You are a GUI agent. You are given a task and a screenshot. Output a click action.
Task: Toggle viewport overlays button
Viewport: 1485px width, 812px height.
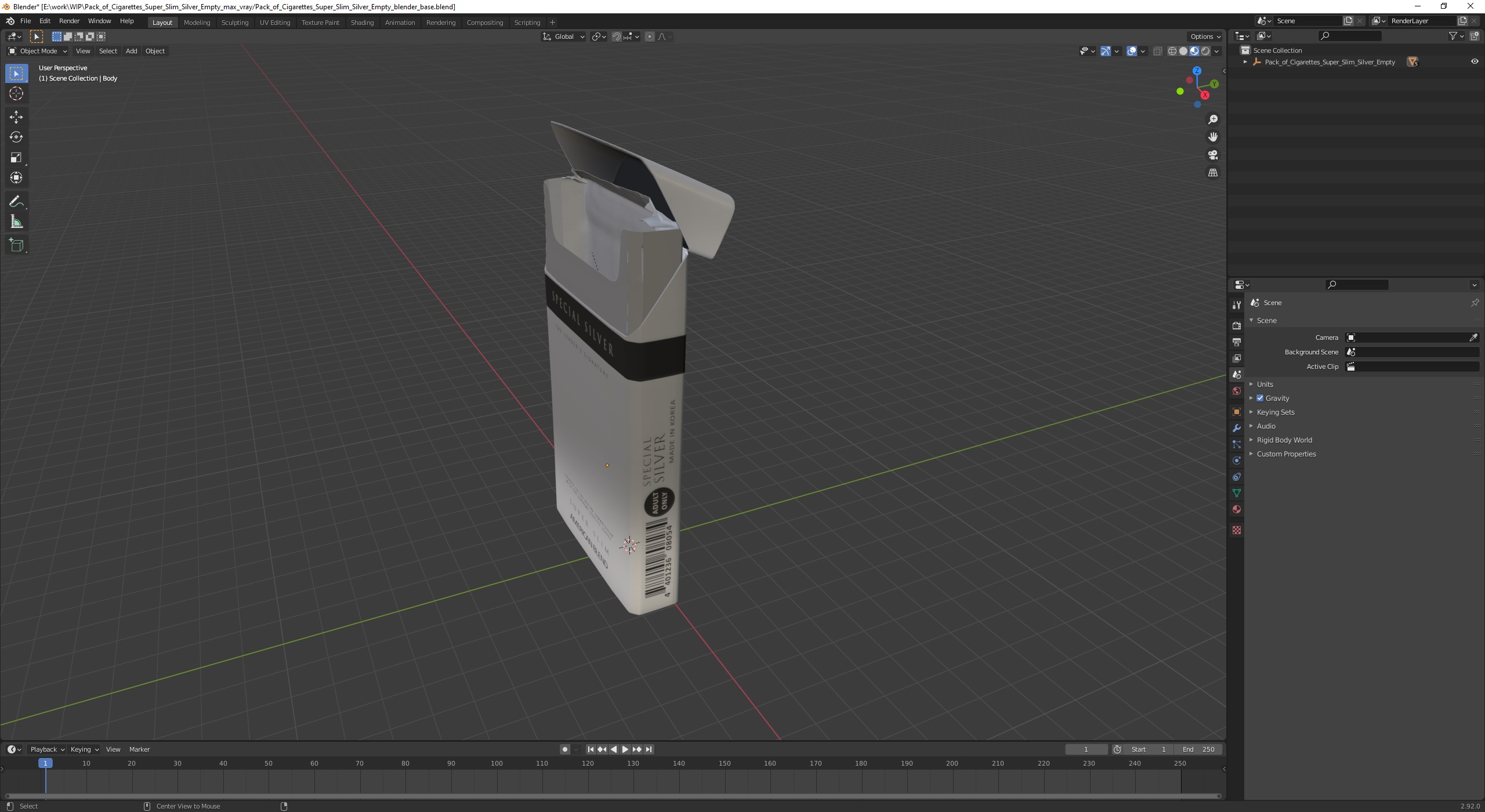click(x=1132, y=51)
